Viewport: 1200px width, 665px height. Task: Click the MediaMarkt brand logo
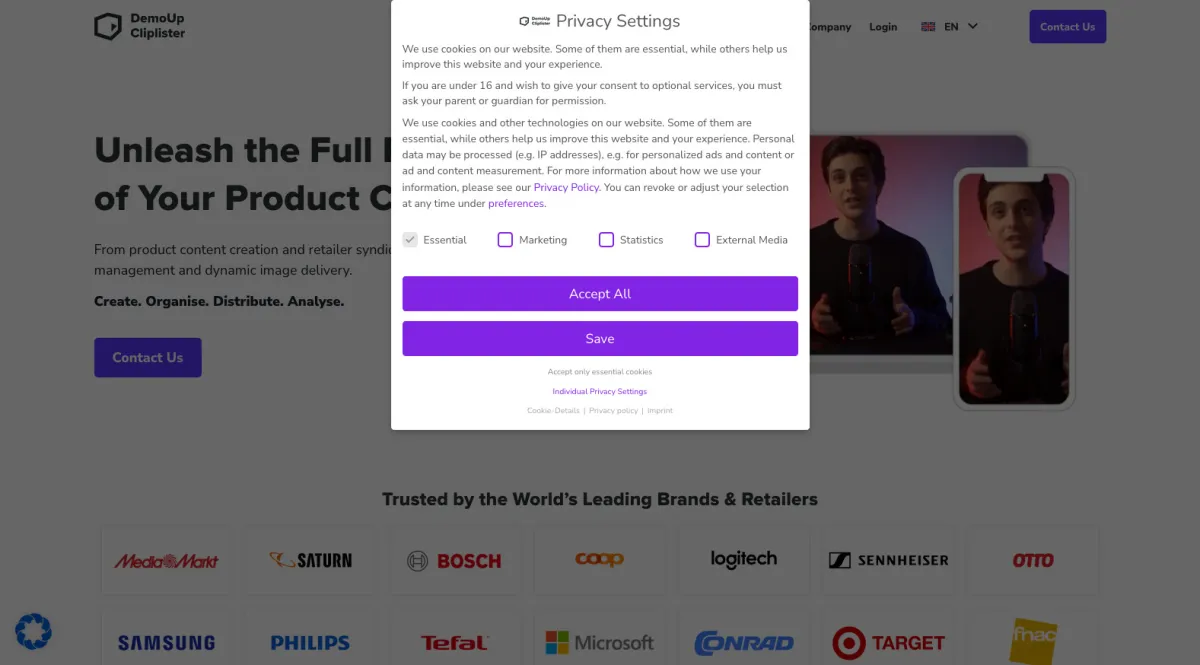click(166, 561)
